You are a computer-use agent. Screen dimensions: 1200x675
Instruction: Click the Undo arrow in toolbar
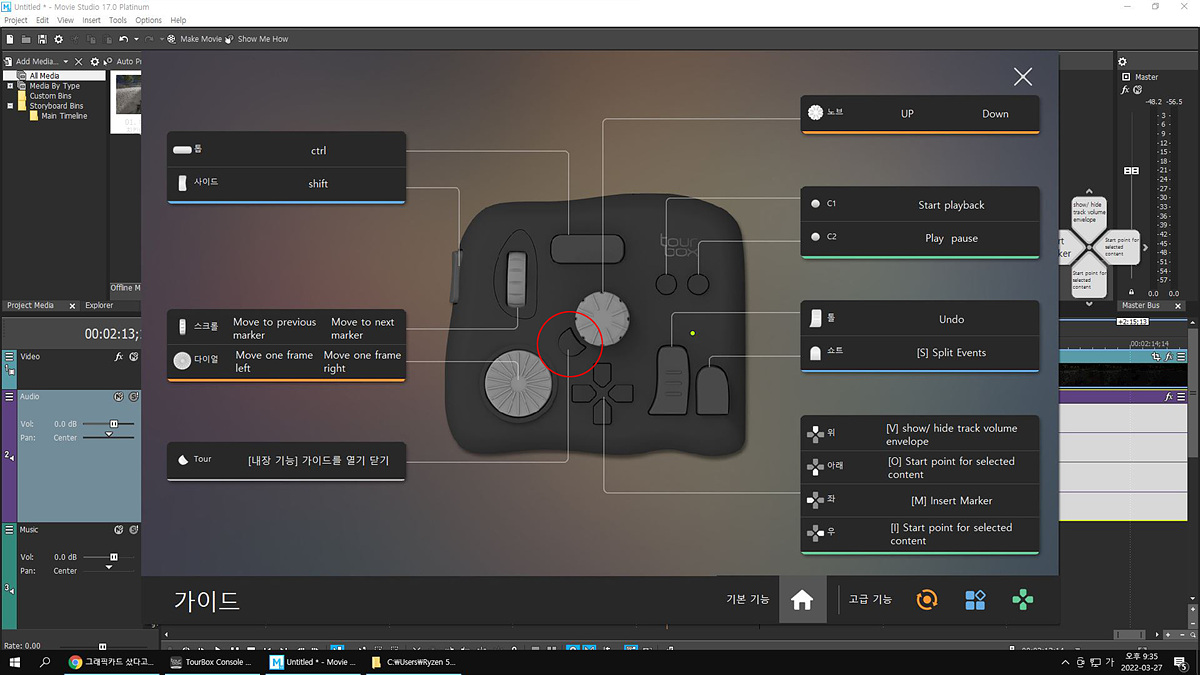coord(122,39)
